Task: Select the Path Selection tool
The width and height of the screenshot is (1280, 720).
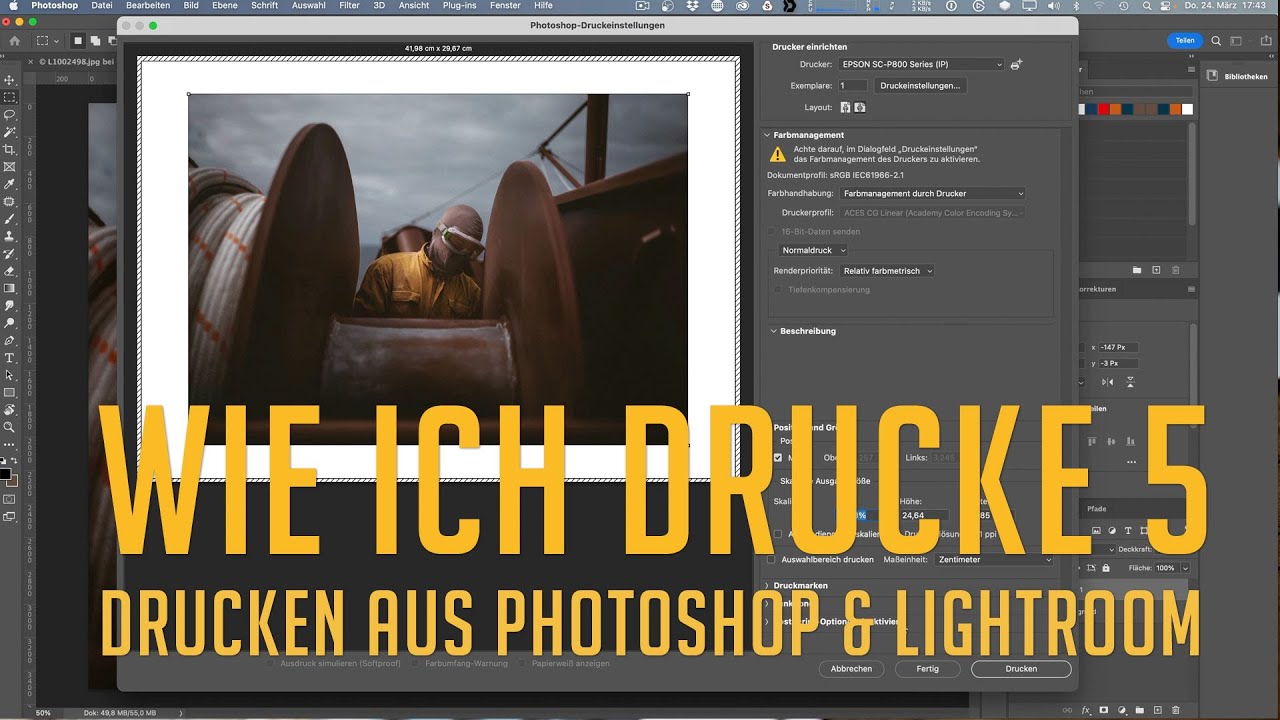Action: 10,375
